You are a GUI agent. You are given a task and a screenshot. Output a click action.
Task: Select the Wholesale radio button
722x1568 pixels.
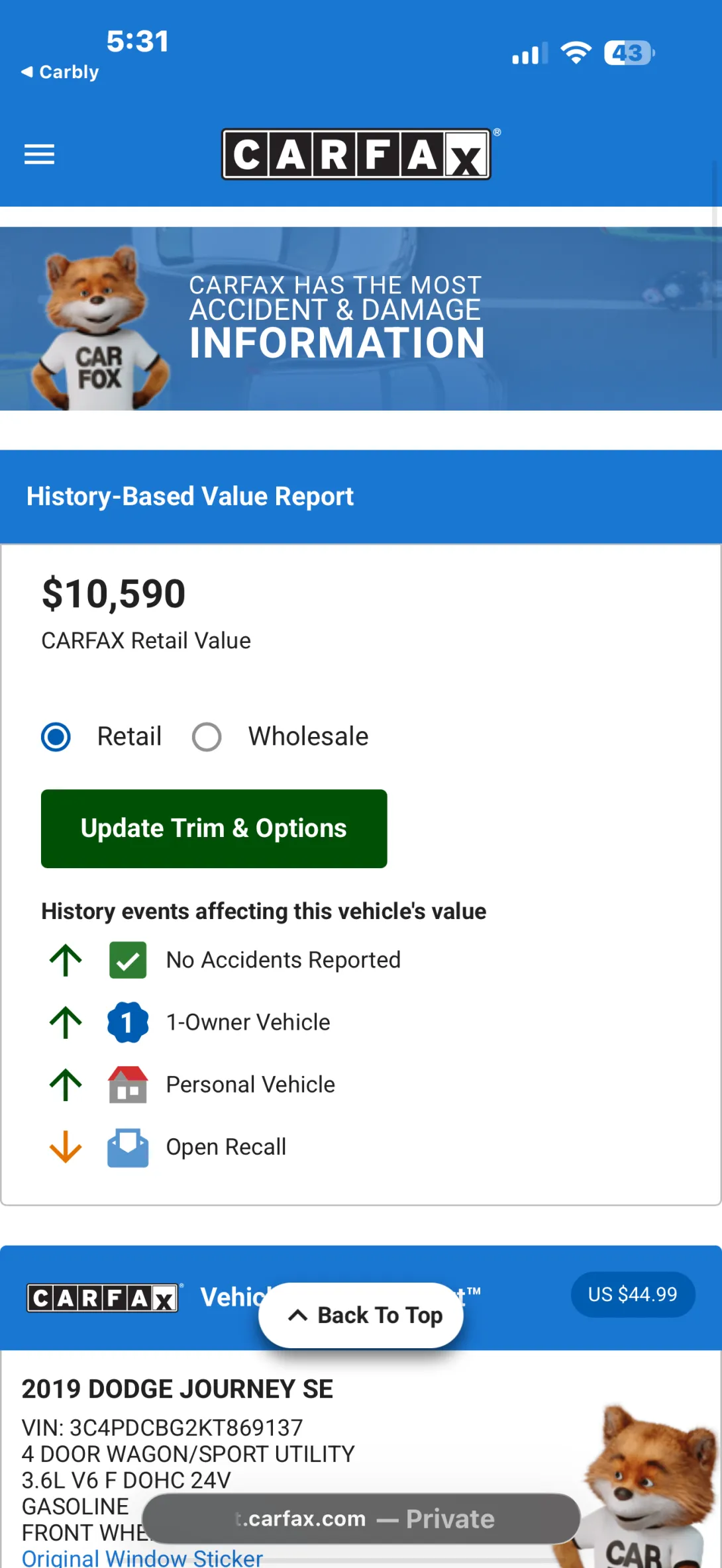point(207,736)
